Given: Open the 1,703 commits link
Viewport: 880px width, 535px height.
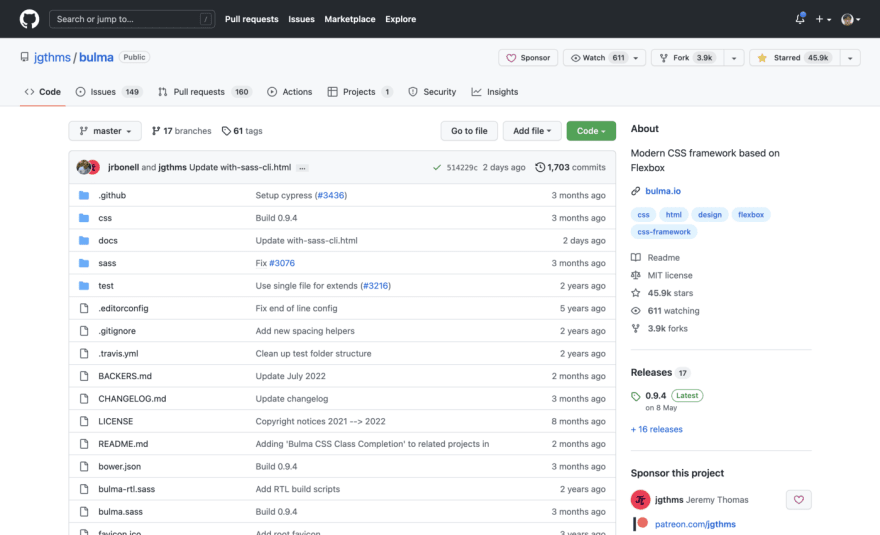Looking at the screenshot, I should point(570,167).
